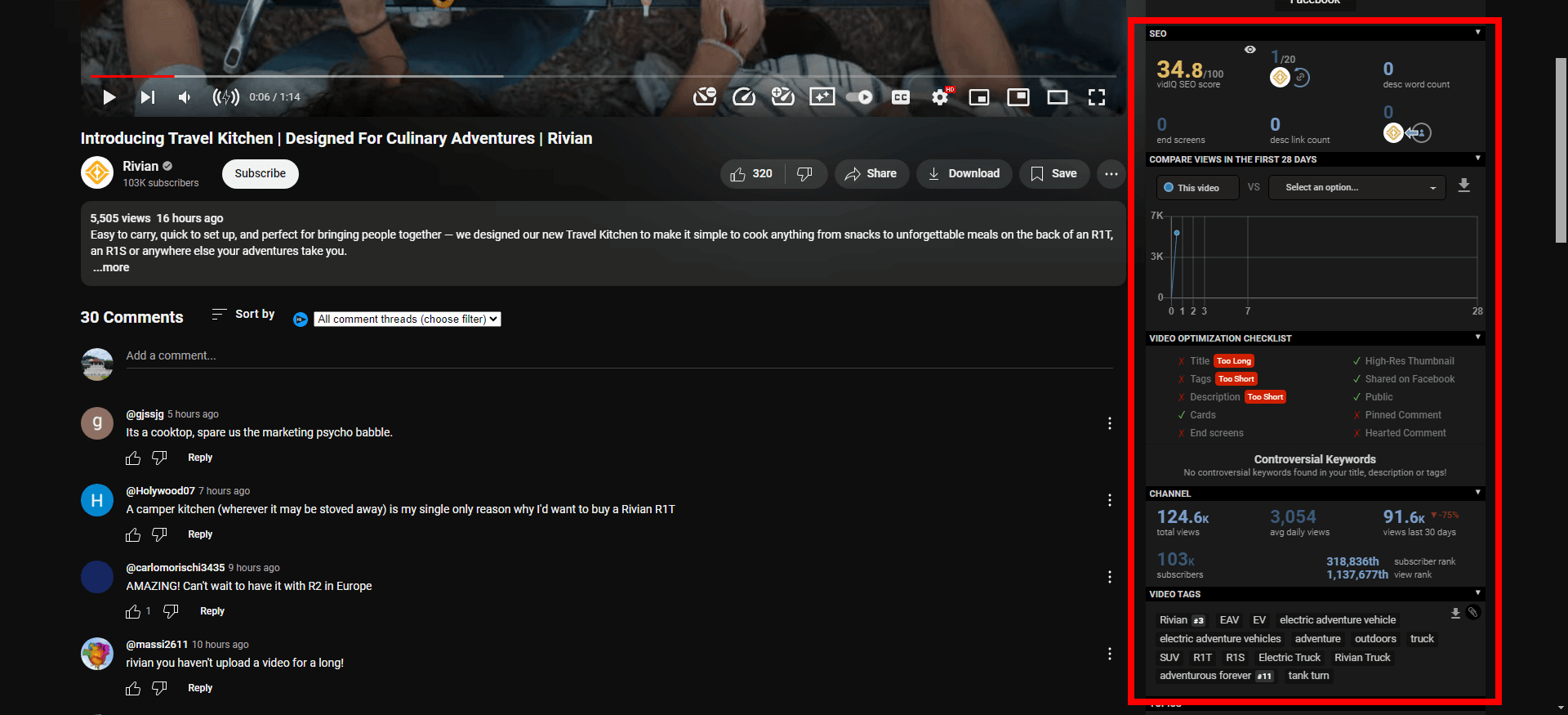Download the views comparison chart
The image size is (1568, 715).
point(1464,185)
